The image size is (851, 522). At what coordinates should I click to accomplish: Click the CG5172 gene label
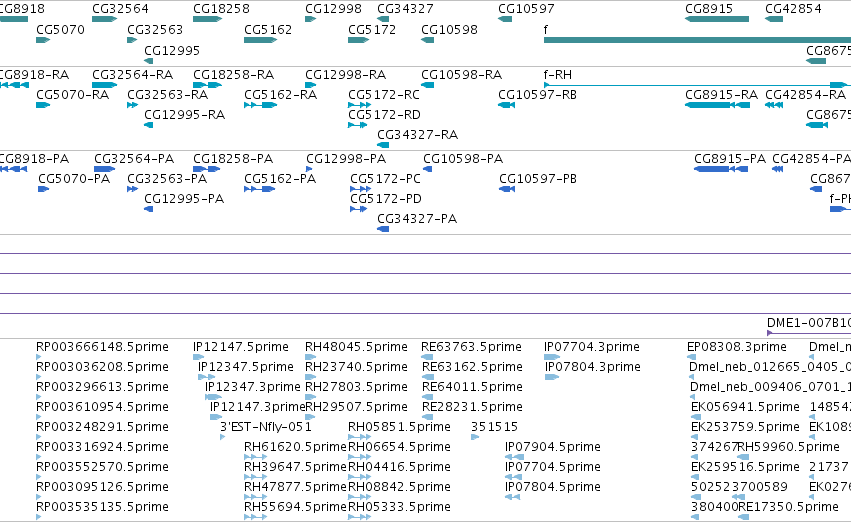(x=372, y=29)
